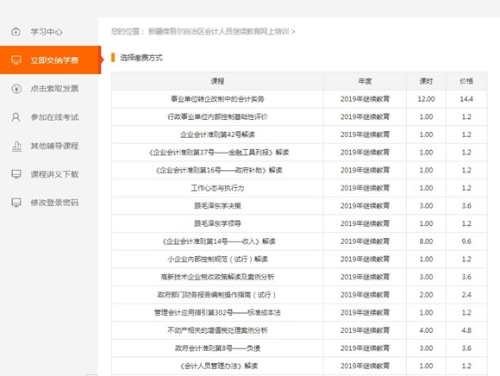Open 课程讲义下载 sidebar entry
The height and width of the screenshot is (376, 500).
tap(55, 174)
